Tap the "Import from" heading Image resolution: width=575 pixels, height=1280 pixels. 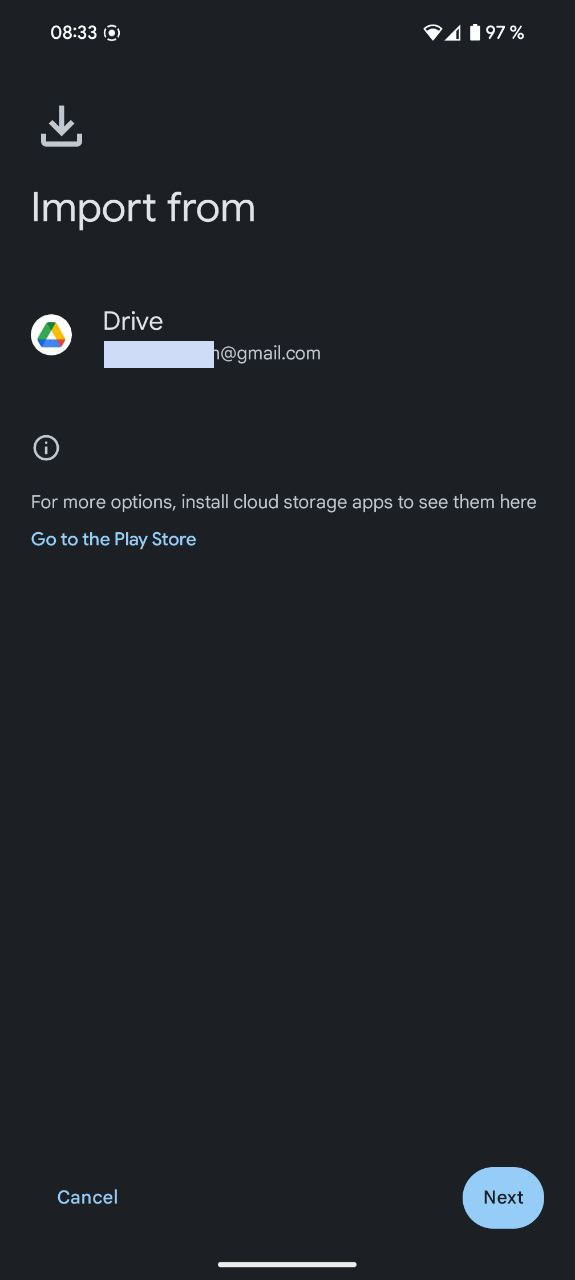point(143,208)
